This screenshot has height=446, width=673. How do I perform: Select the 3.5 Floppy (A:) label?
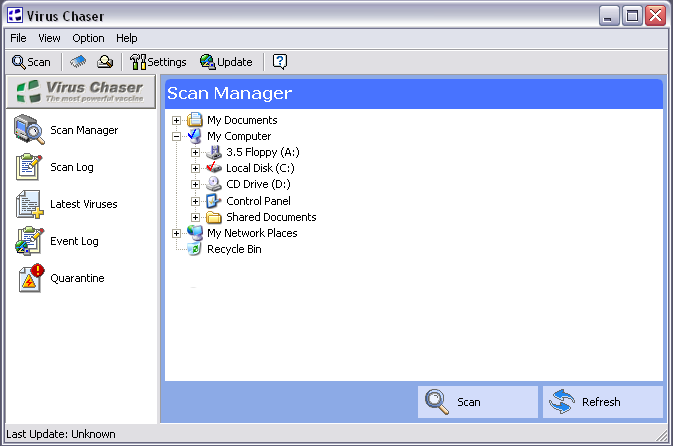pos(263,152)
